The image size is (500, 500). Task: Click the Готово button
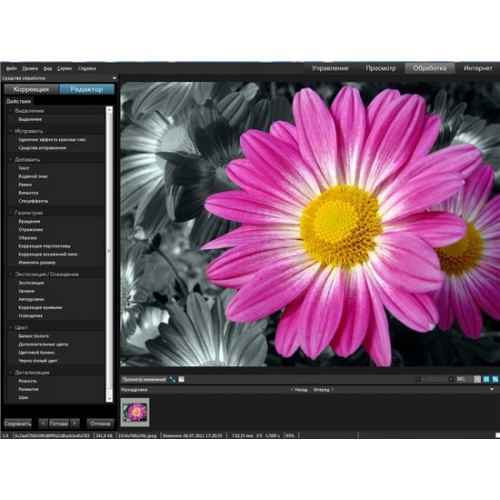click(59, 424)
